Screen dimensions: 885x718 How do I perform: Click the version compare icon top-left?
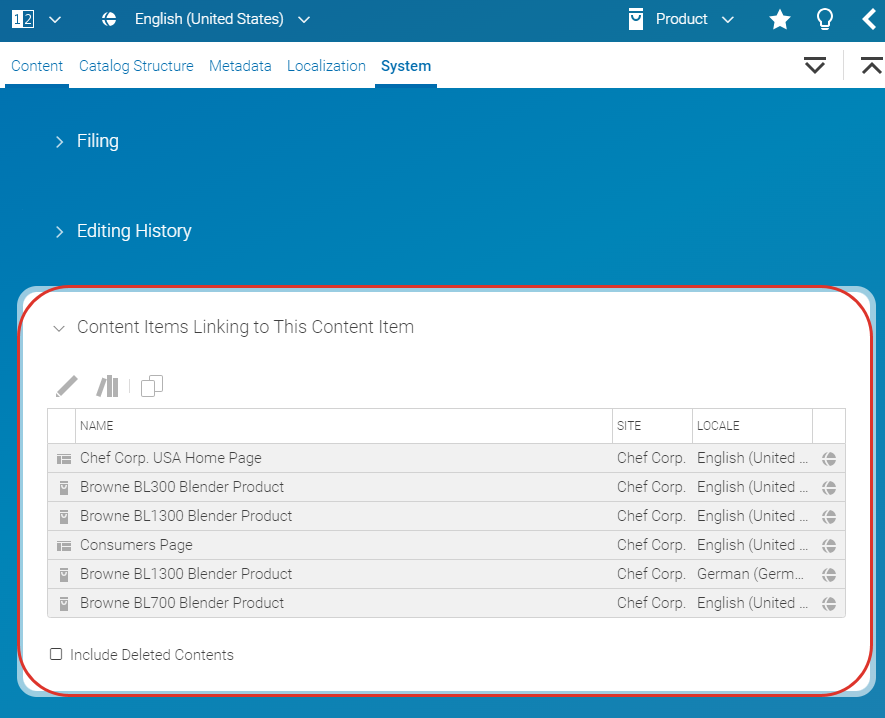click(23, 19)
